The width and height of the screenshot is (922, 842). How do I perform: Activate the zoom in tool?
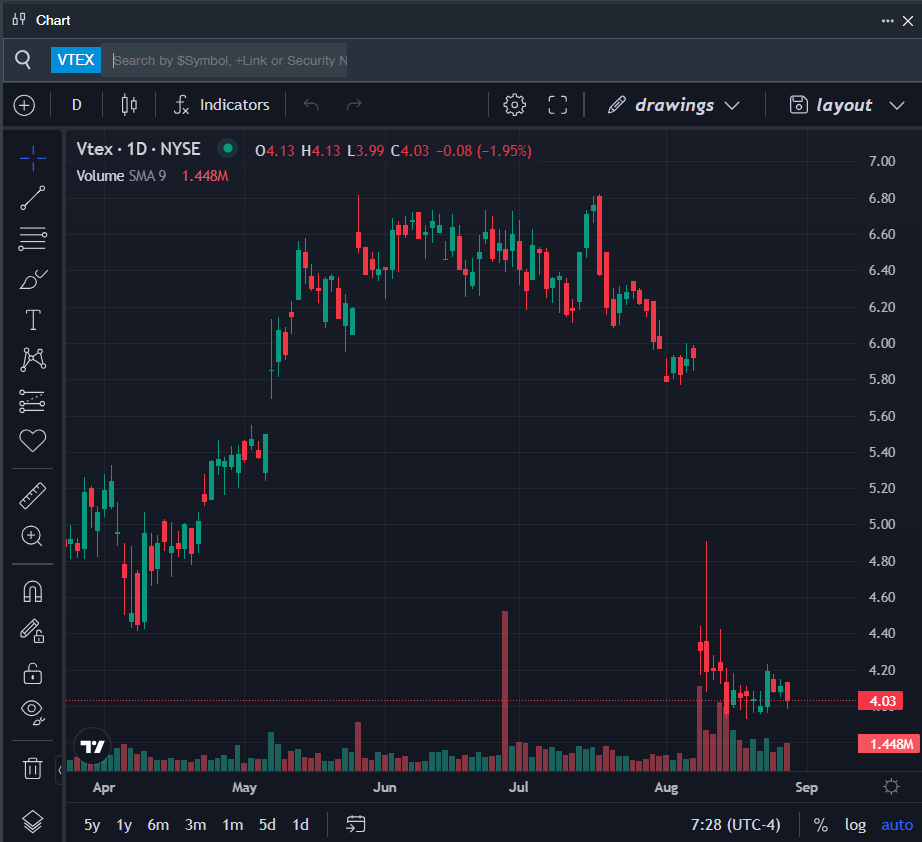[x=32, y=536]
